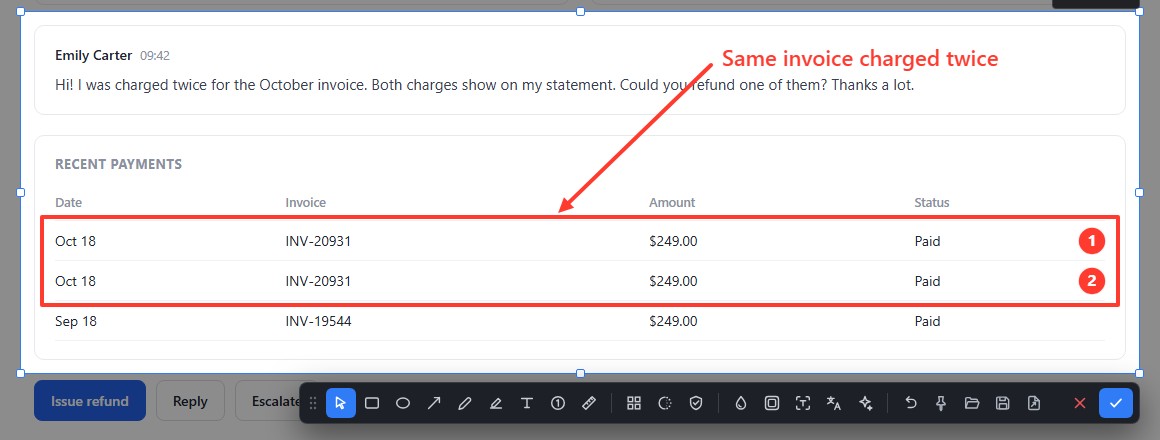Click the Issue refund button

[x=90, y=401]
